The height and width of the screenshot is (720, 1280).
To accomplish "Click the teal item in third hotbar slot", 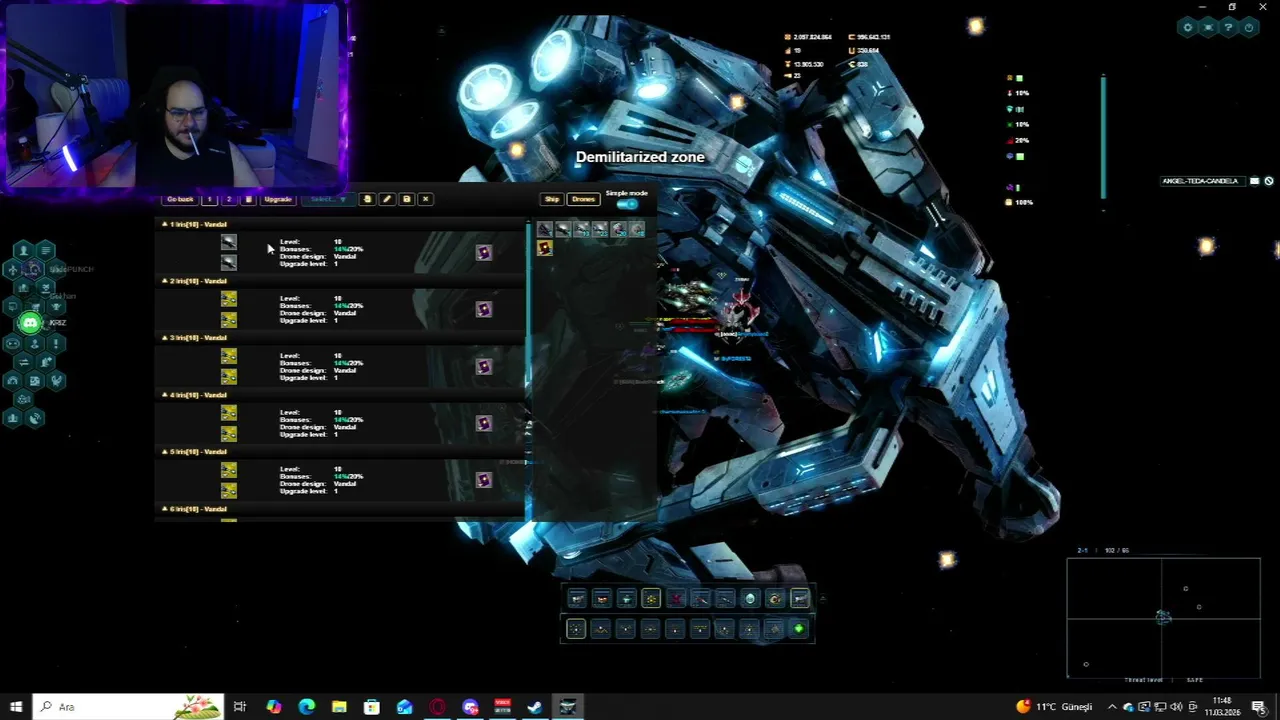I will 626,599.
